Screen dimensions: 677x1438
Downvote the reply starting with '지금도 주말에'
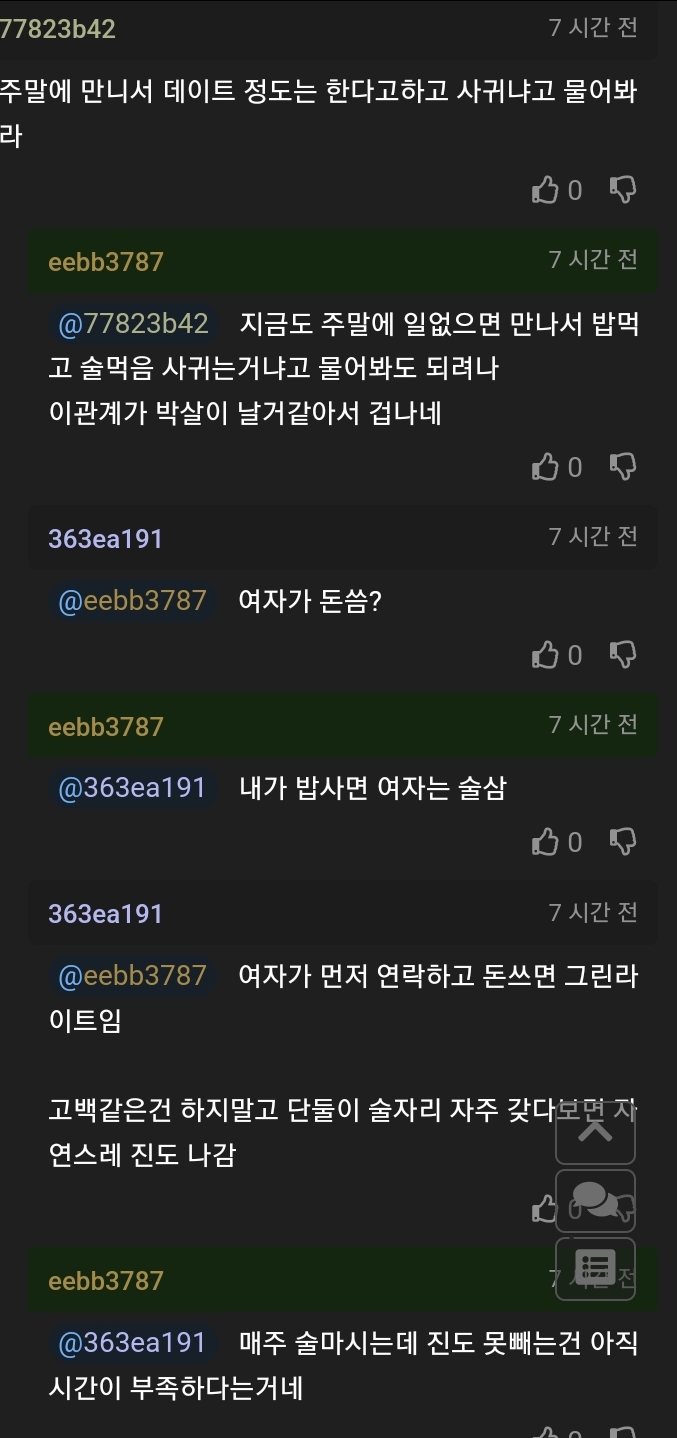pyautogui.click(x=623, y=467)
